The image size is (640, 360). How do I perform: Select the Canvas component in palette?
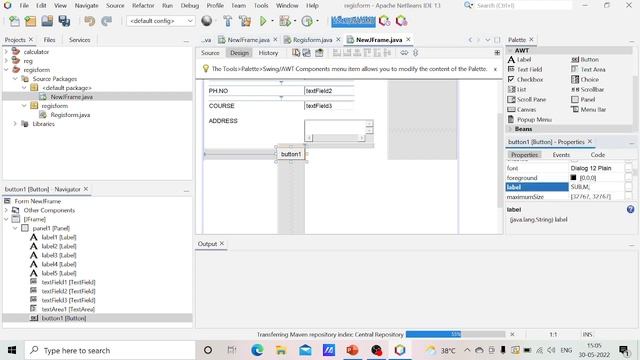coord(522,109)
